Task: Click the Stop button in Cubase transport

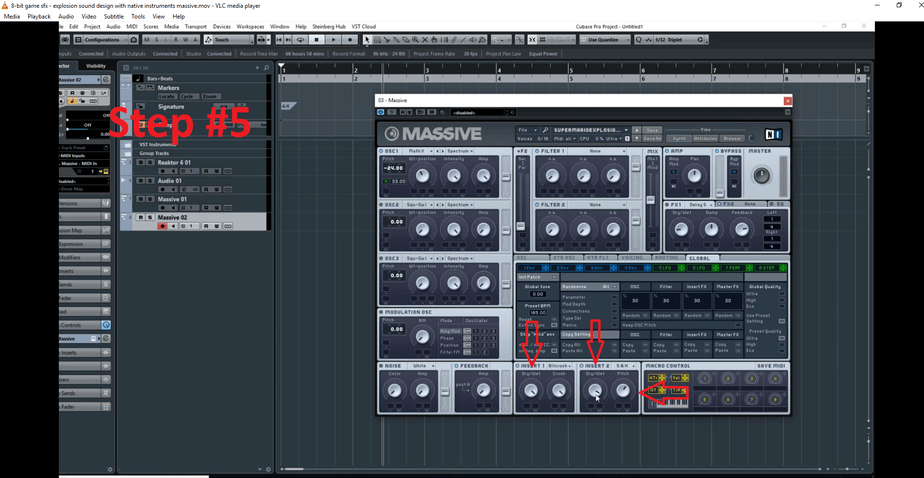Action: tap(316, 39)
